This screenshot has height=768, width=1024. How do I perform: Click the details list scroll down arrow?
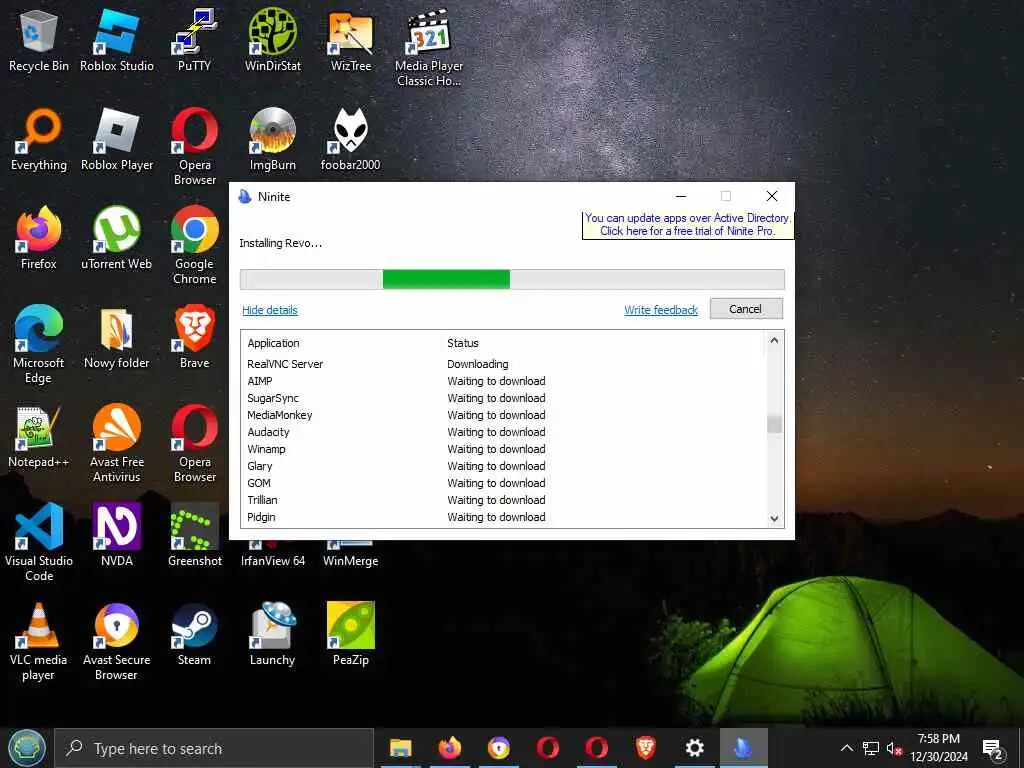774,519
